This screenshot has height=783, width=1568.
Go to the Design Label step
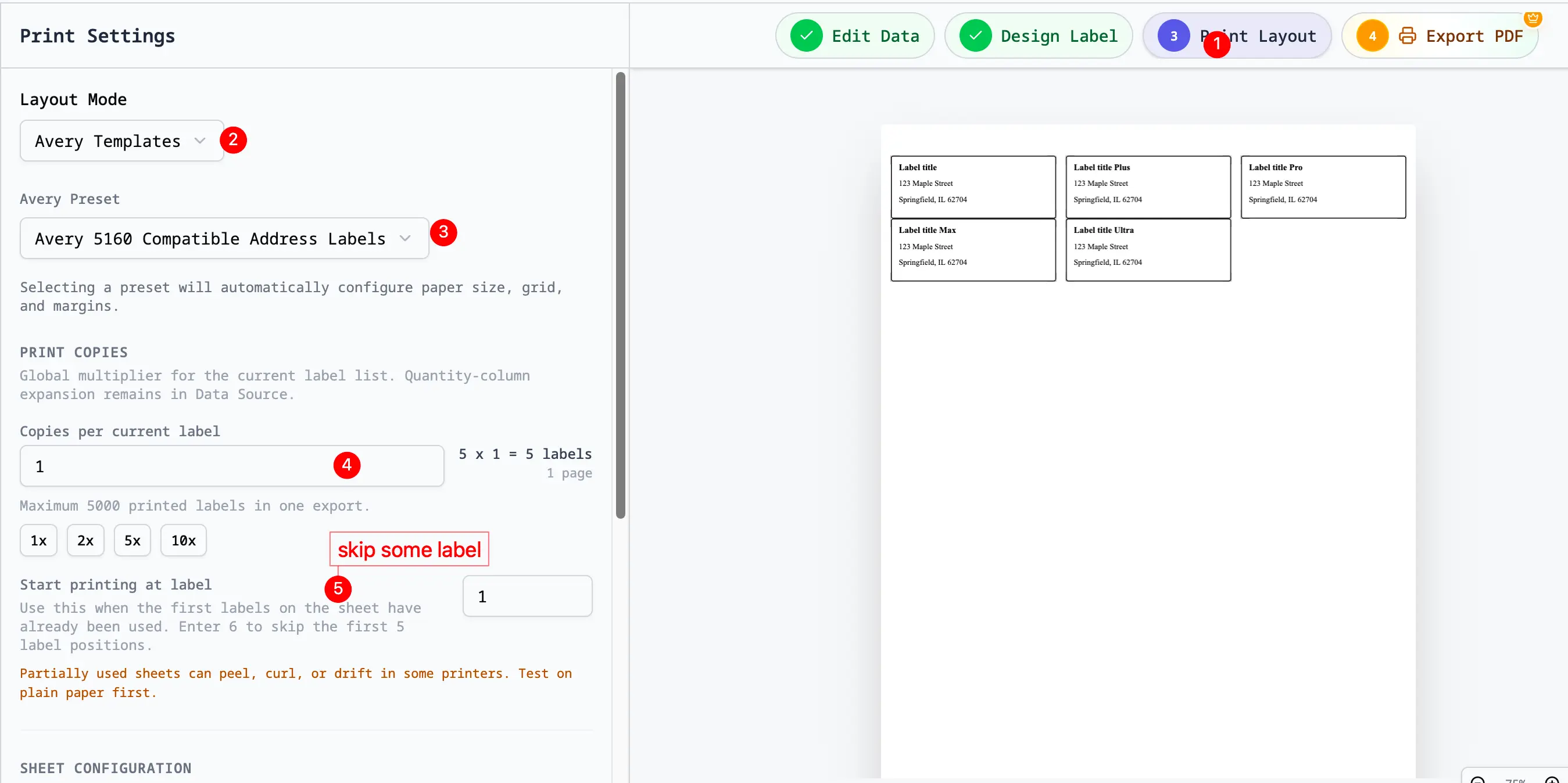tap(1039, 36)
